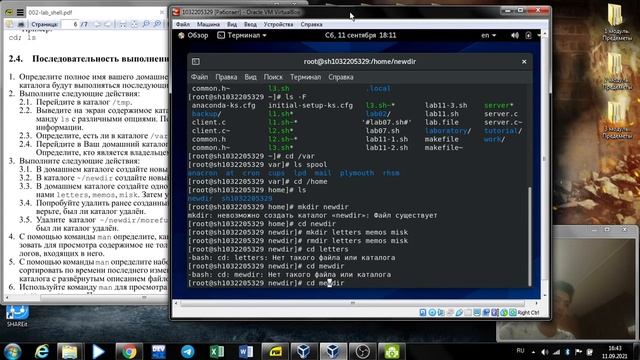Open the media player taskbar icon
This screenshot has height=360, width=640.
(98, 351)
